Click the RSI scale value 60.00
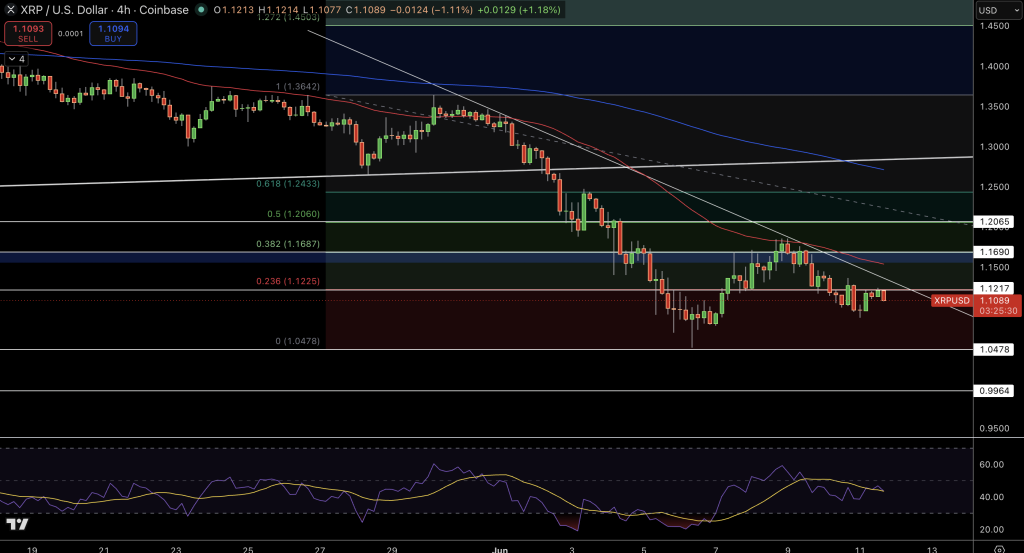The width and height of the screenshot is (1024, 553). (992, 465)
